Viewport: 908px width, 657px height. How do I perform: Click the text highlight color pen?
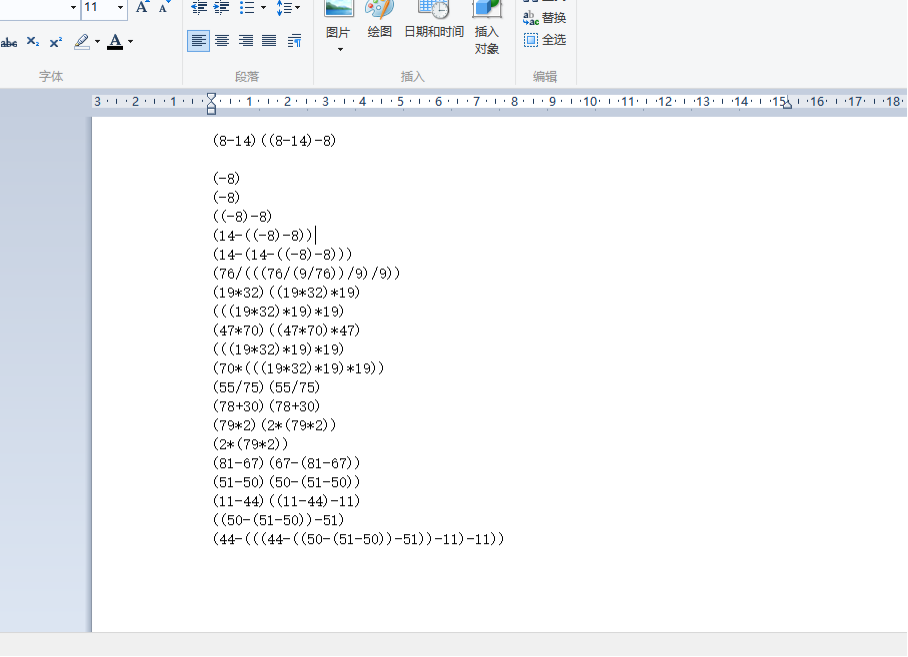pyautogui.click(x=82, y=42)
